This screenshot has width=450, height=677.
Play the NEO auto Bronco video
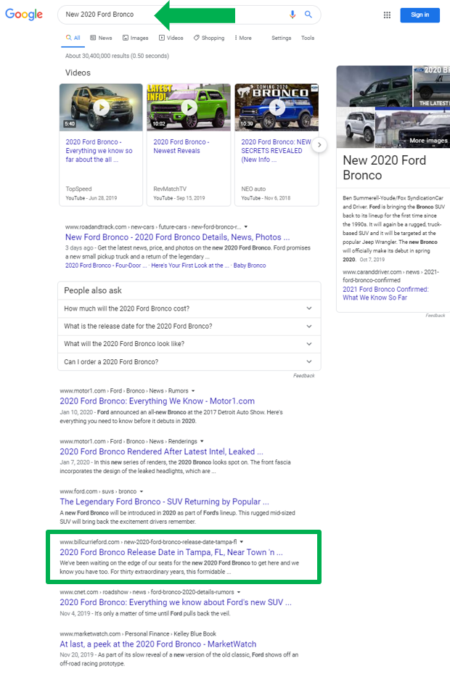276,107
